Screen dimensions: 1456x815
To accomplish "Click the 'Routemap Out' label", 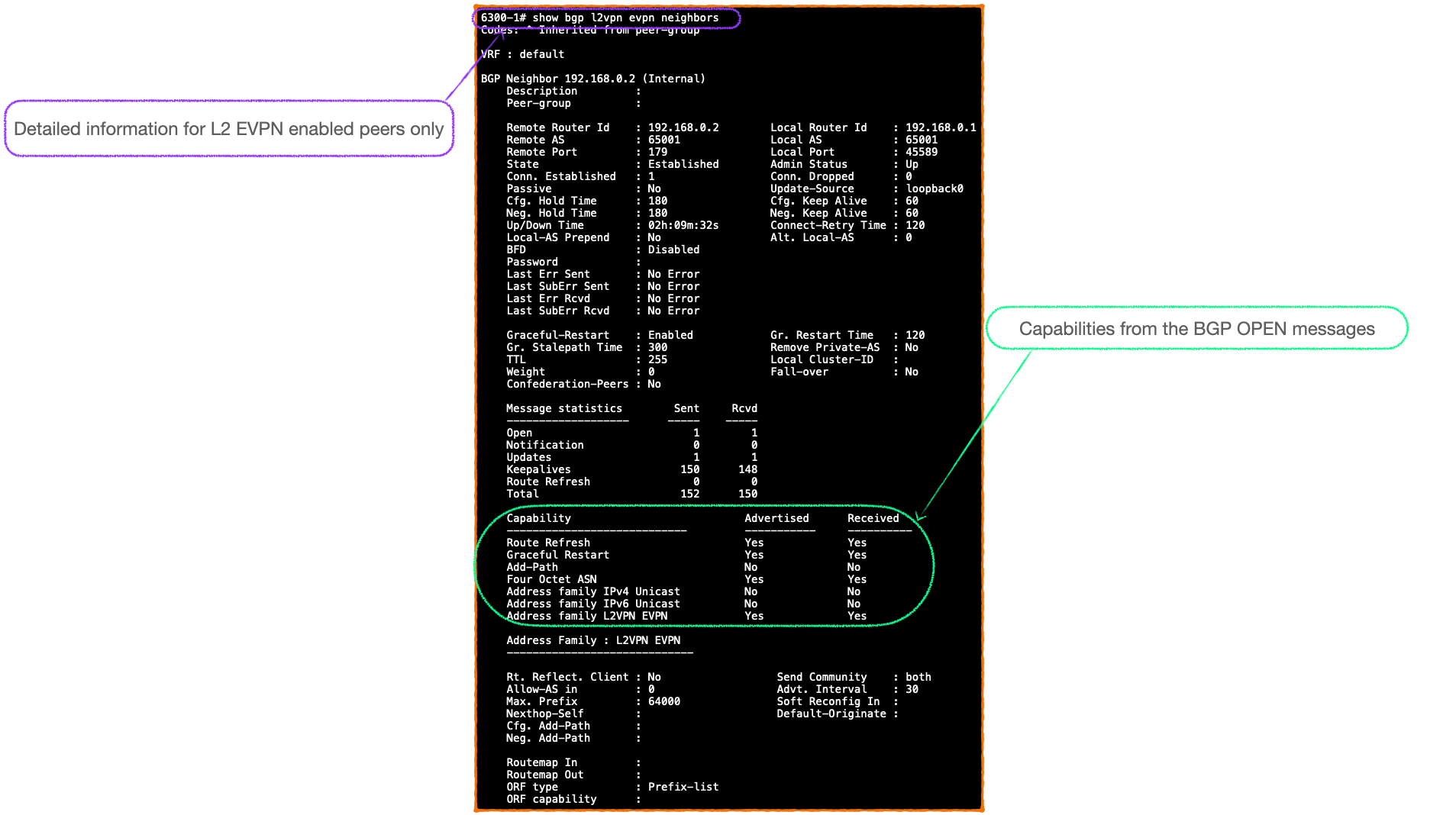I will (545, 775).
